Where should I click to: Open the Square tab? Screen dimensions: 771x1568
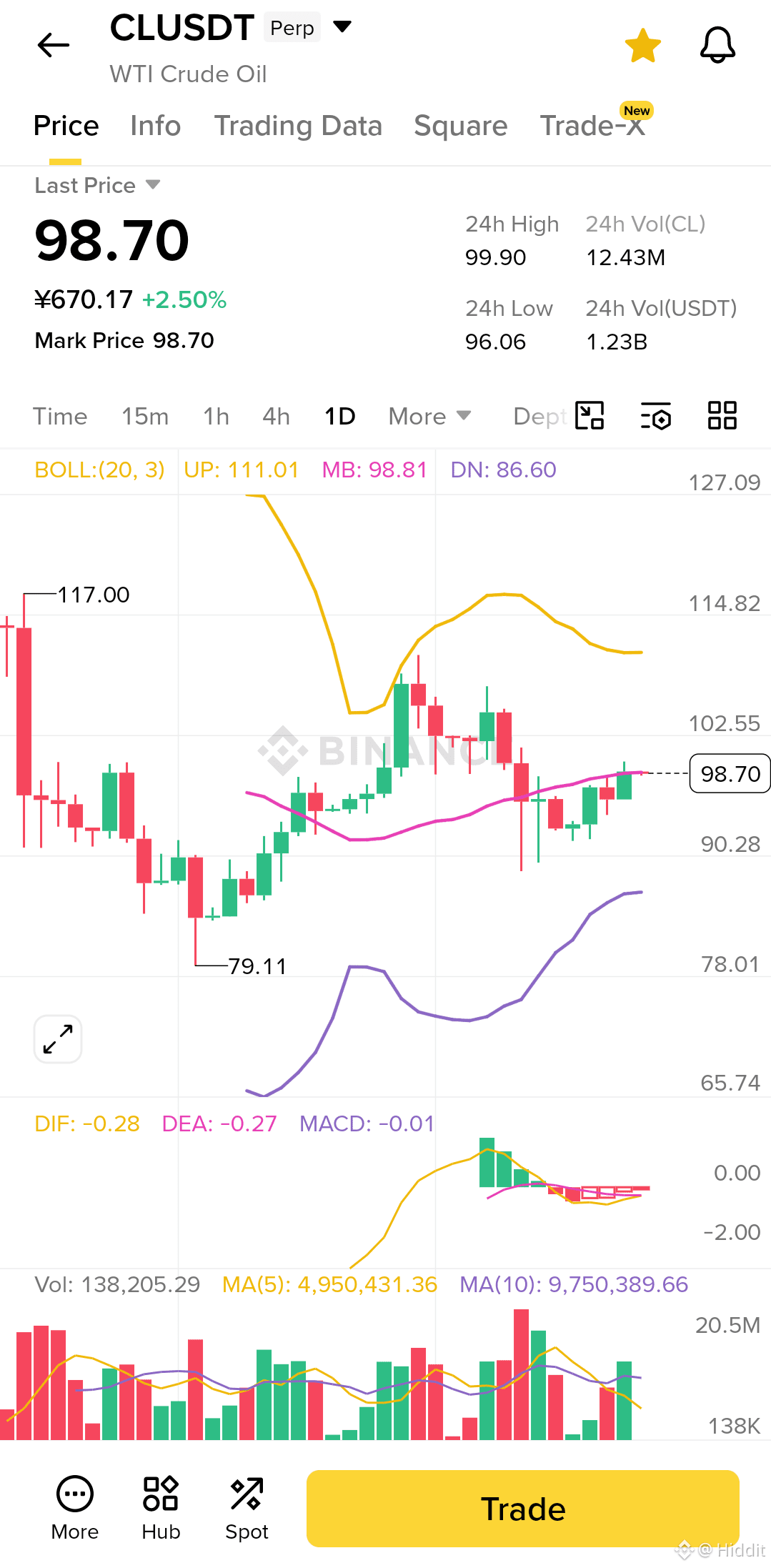(x=460, y=126)
